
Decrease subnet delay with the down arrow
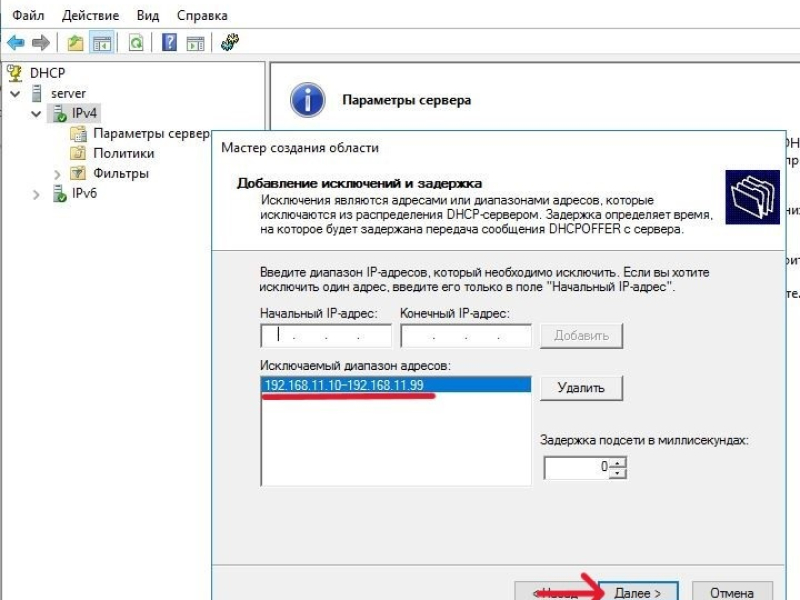(618, 473)
